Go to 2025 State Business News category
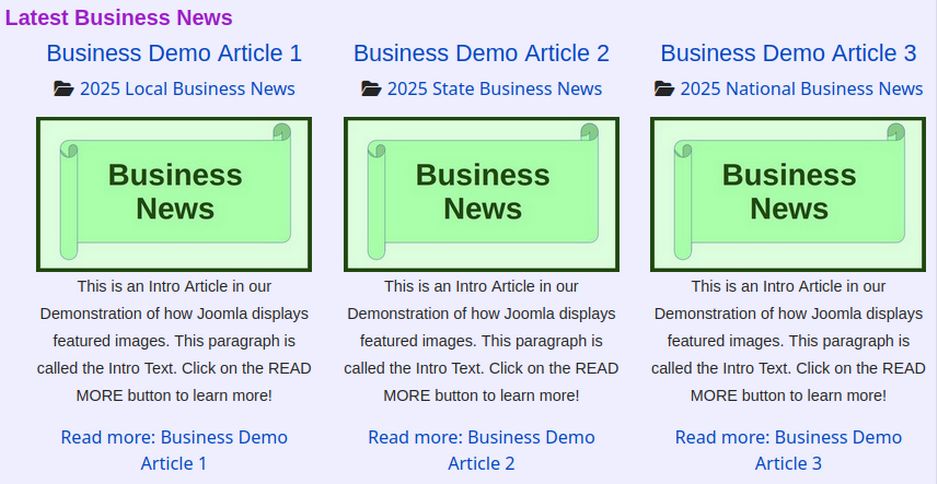 (494, 89)
